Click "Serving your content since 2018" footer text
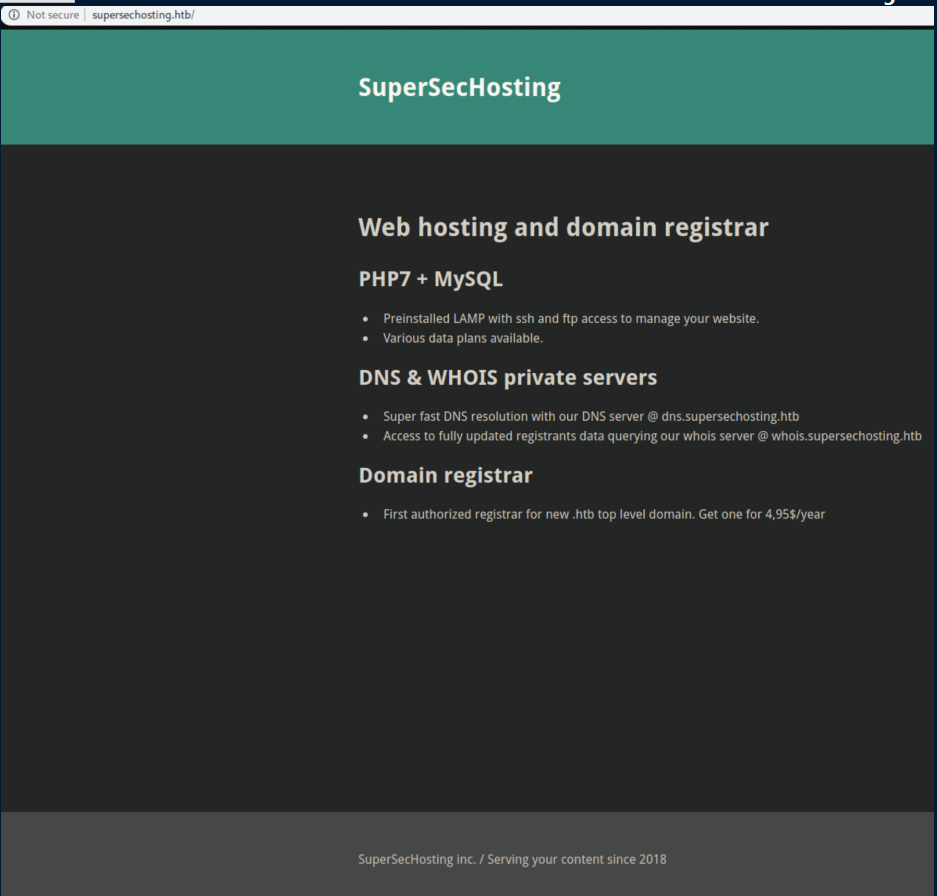Image resolution: width=937 pixels, height=896 pixels. (576, 859)
